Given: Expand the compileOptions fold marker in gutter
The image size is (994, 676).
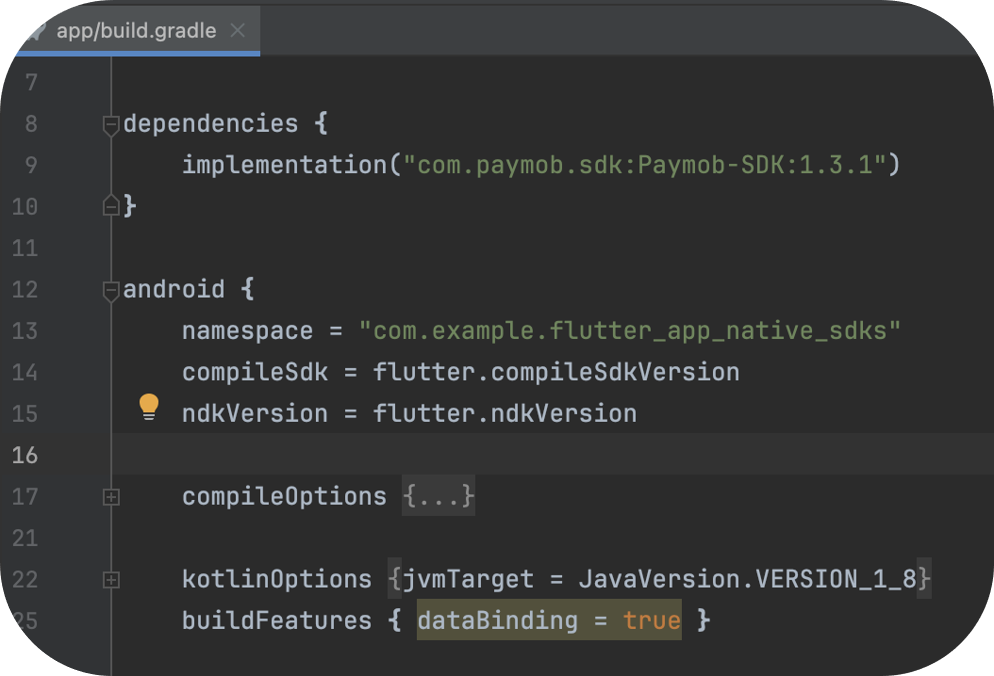Looking at the screenshot, I should coord(111,497).
